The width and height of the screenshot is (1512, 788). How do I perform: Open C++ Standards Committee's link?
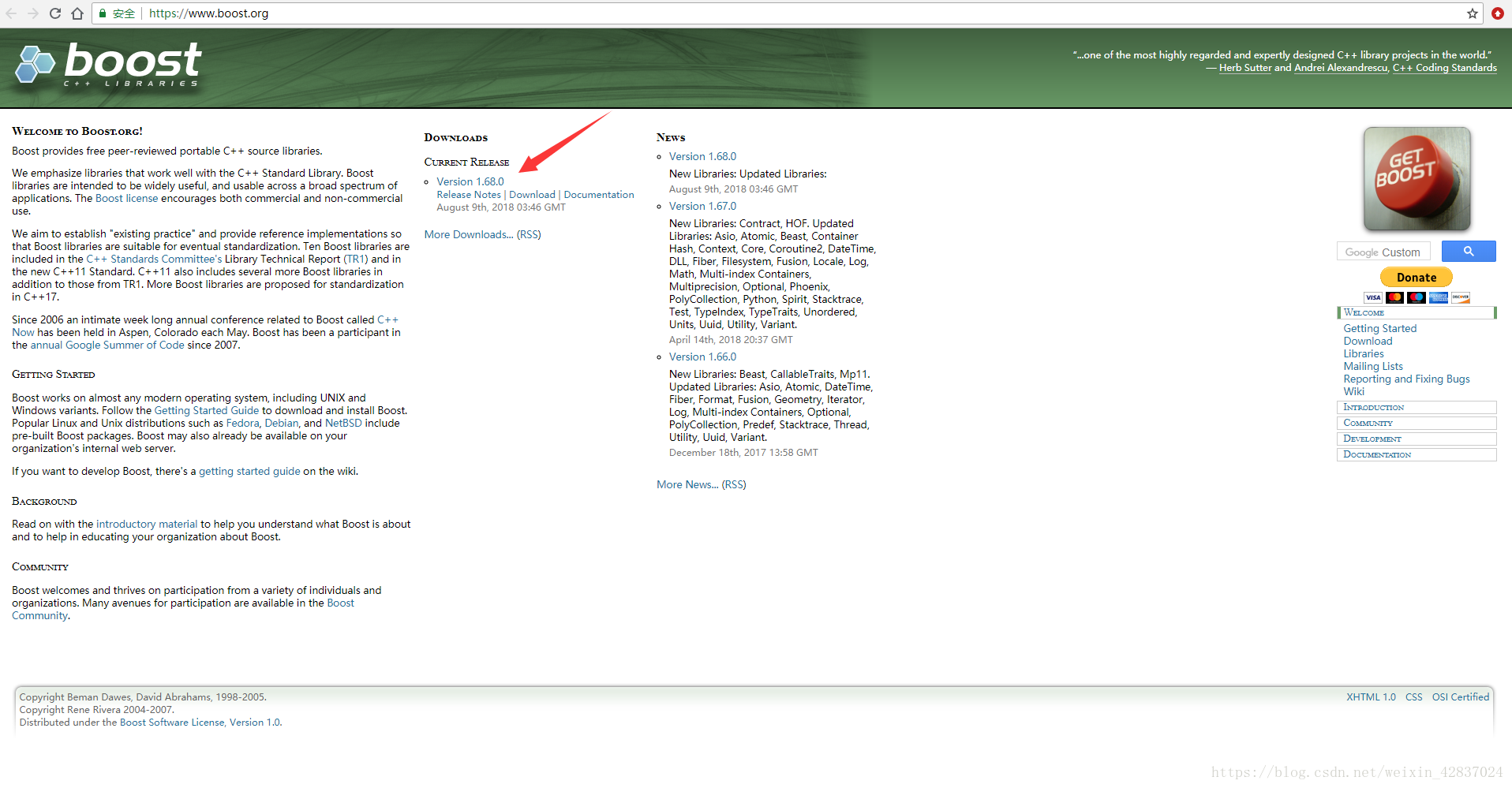154,259
